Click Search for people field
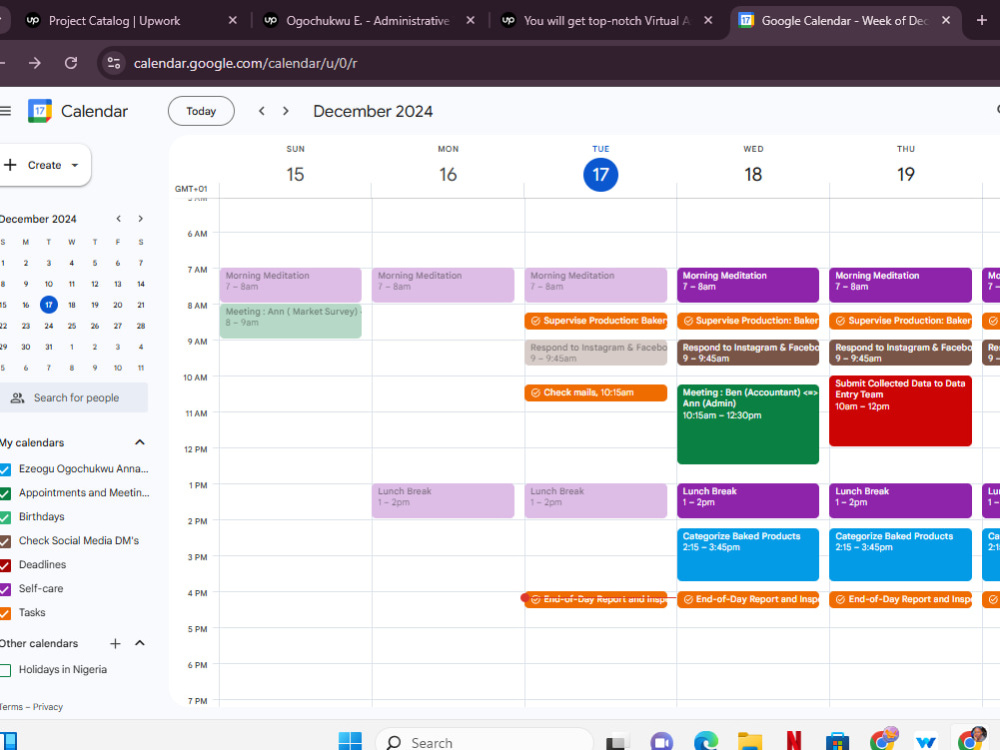 [x=74, y=398]
